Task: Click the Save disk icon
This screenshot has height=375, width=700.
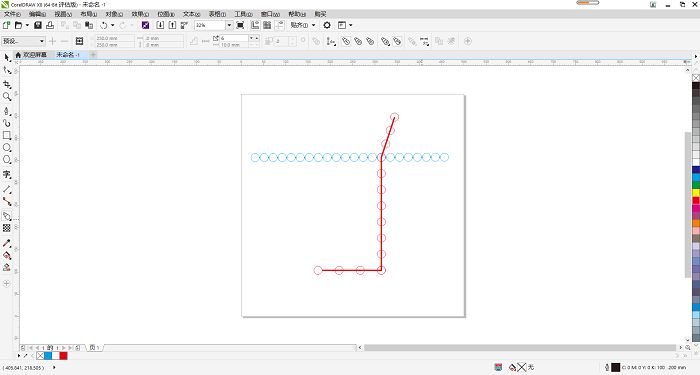Action: click(x=38, y=25)
